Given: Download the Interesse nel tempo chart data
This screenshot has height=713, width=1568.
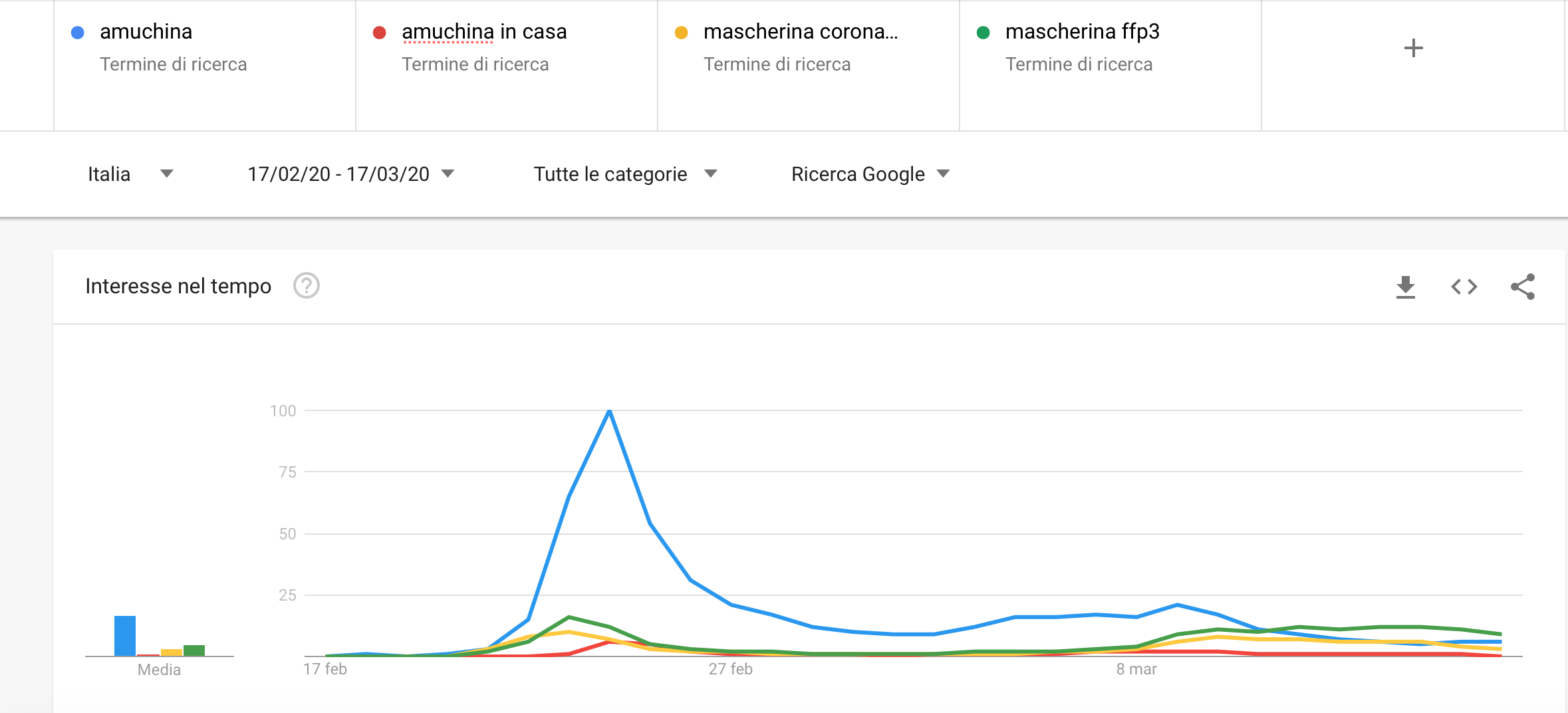Looking at the screenshot, I should pyautogui.click(x=1405, y=287).
